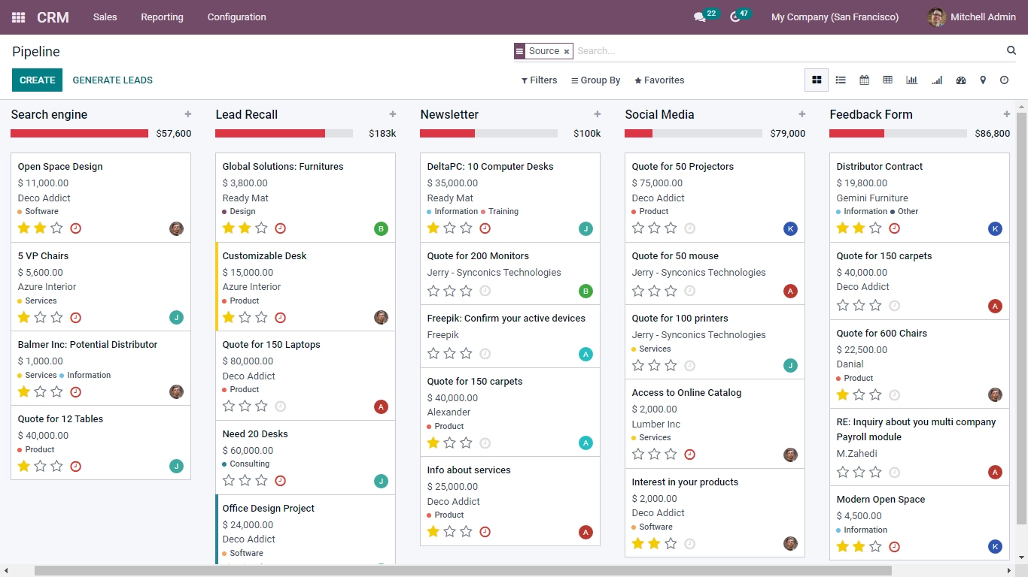Click the GENERATE LEADS button
1028x577 pixels.
click(x=112, y=80)
